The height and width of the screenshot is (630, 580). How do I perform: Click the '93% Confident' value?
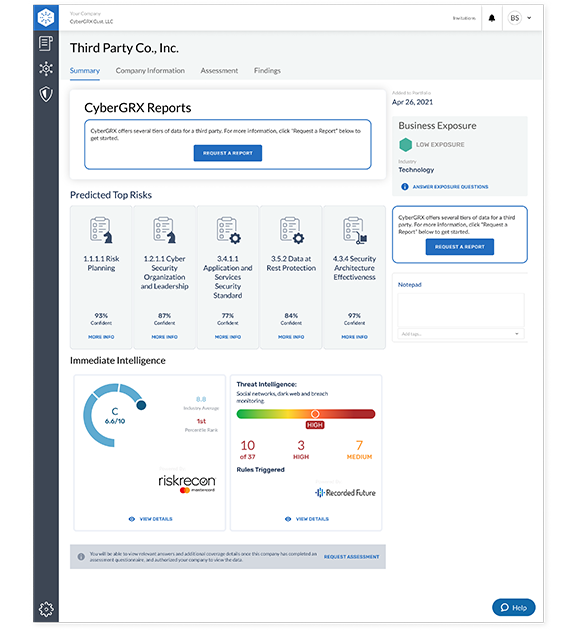point(101,319)
